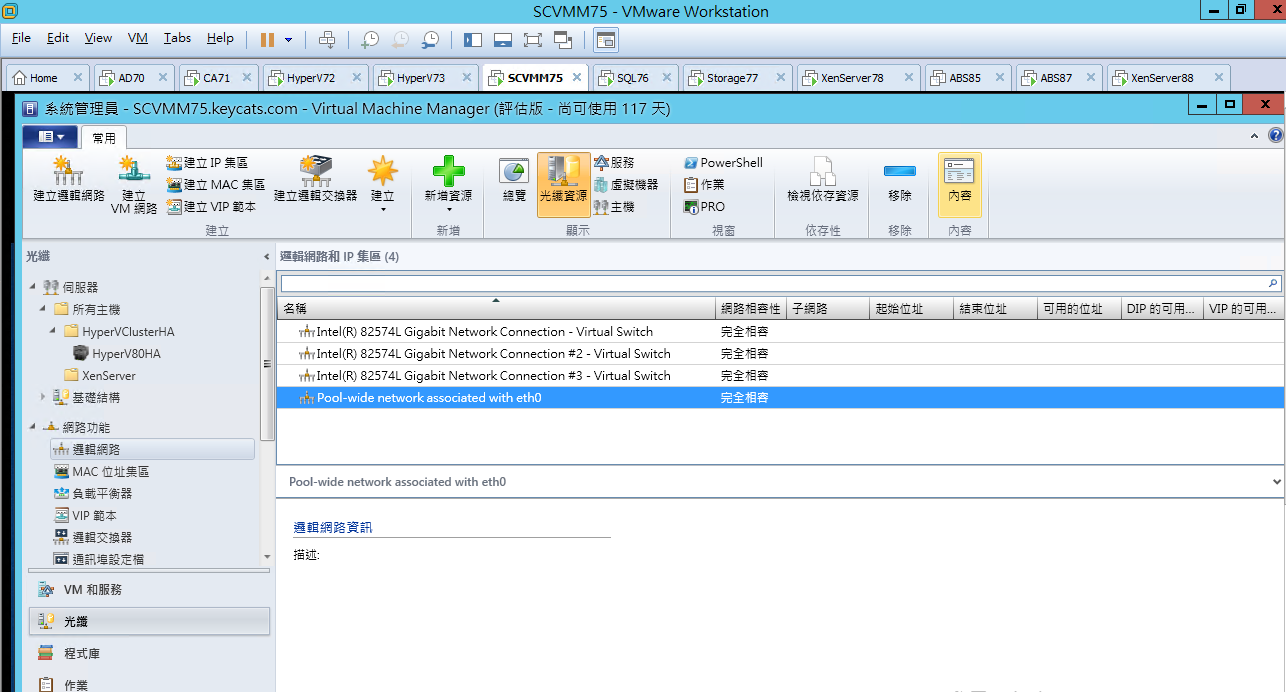This screenshot has height=692, width=1286.
Task: Collapse the 伺服器 tree node
Action: pos(32,287)
